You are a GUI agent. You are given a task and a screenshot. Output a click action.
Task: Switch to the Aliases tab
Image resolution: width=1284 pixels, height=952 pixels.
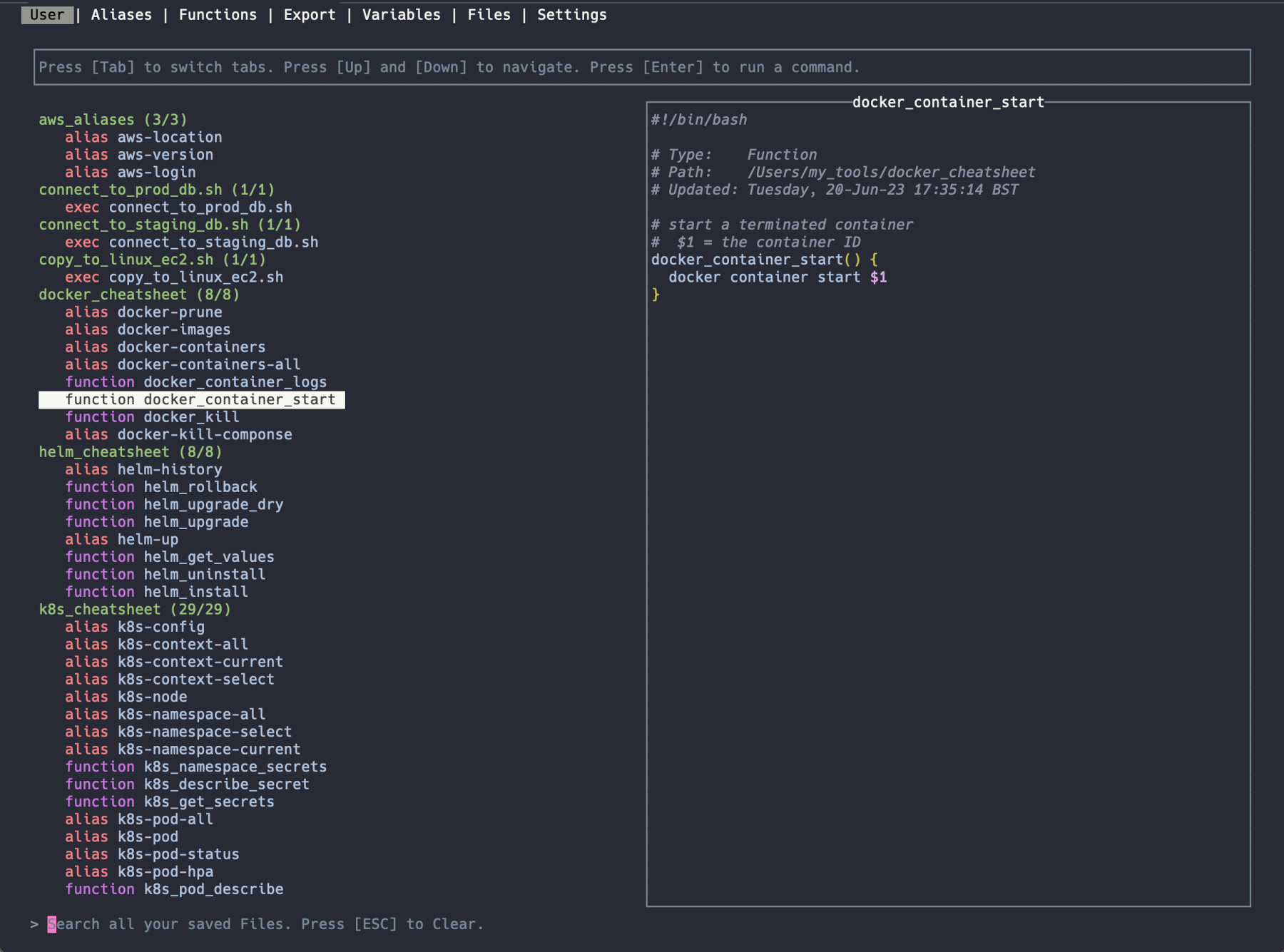pos(121,15)
